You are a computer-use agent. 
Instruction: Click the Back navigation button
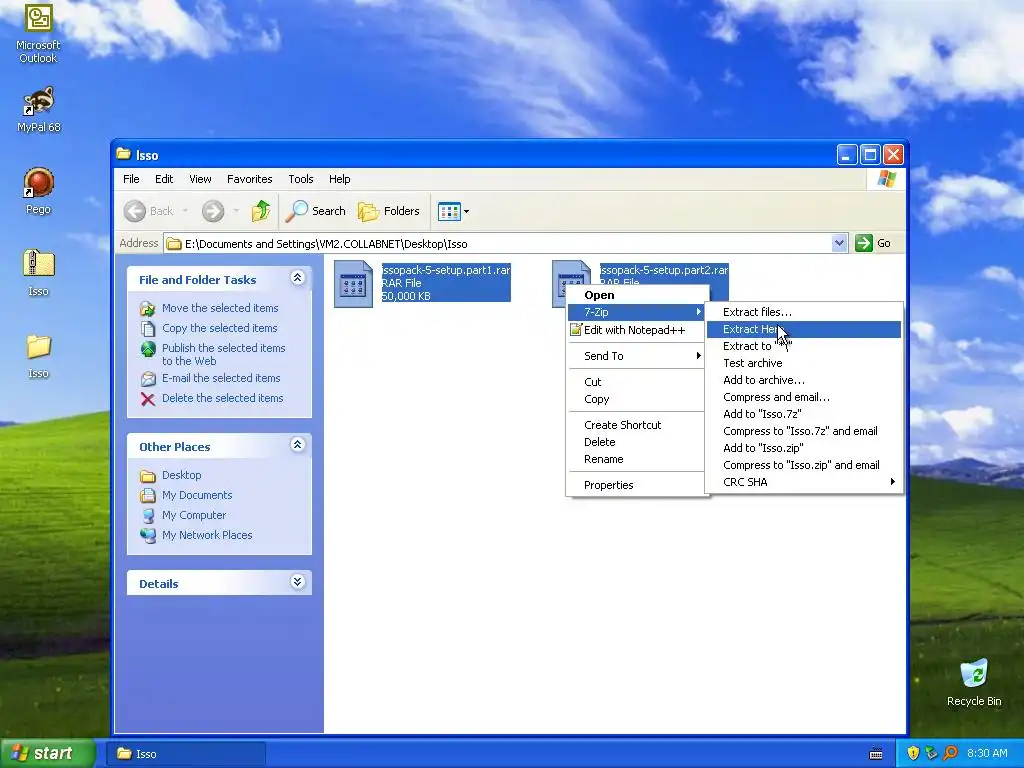tap(150, 211)
